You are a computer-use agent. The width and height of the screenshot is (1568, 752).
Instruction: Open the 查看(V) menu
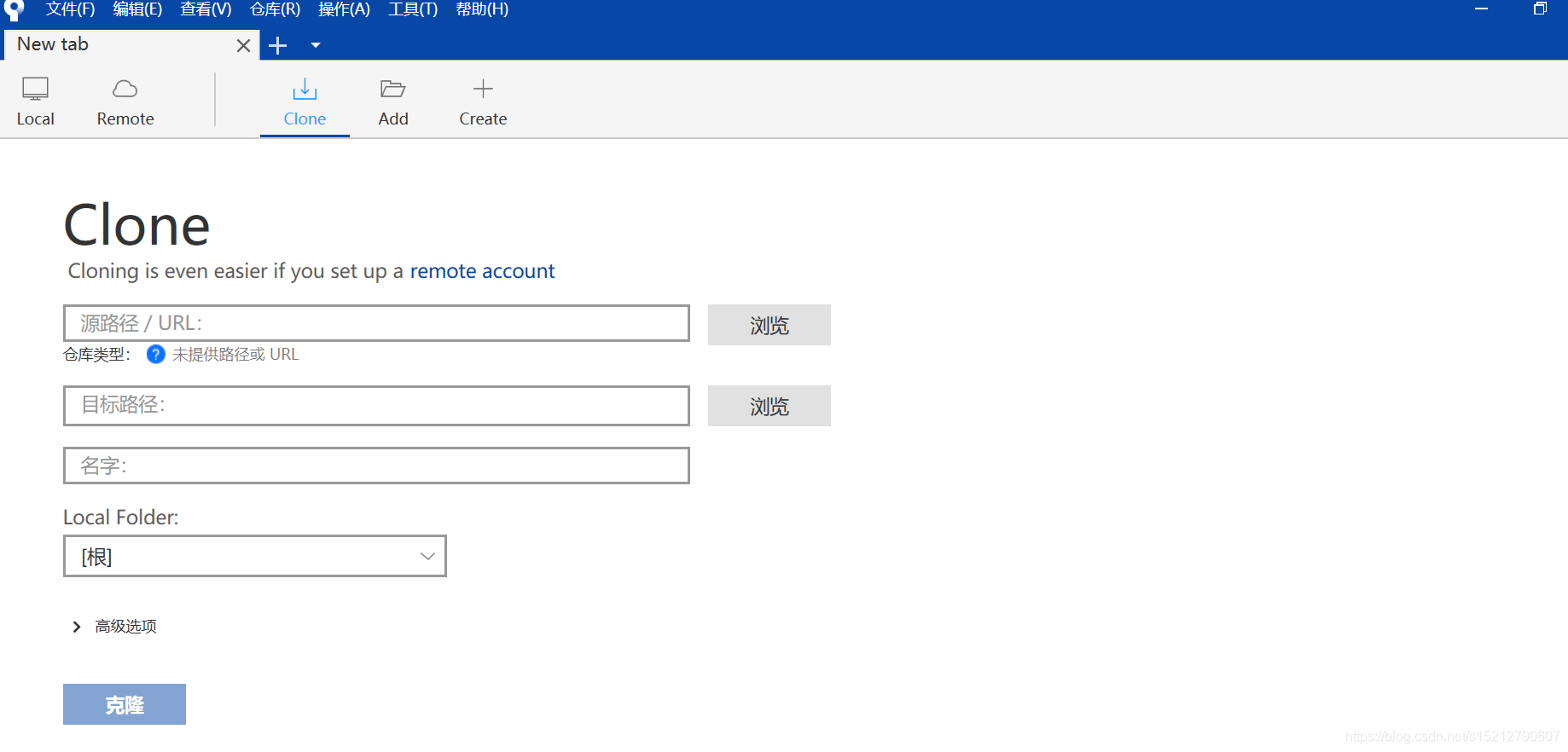[x=206, y=9]
